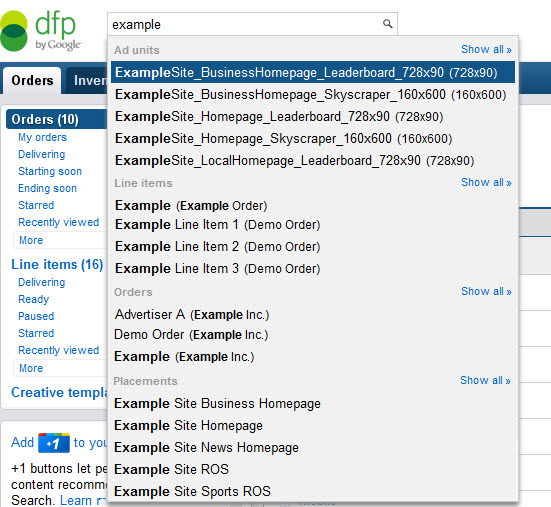Open order Example (Example Inc.)
This screenshot has height=507, width=551.
point(313,357)
